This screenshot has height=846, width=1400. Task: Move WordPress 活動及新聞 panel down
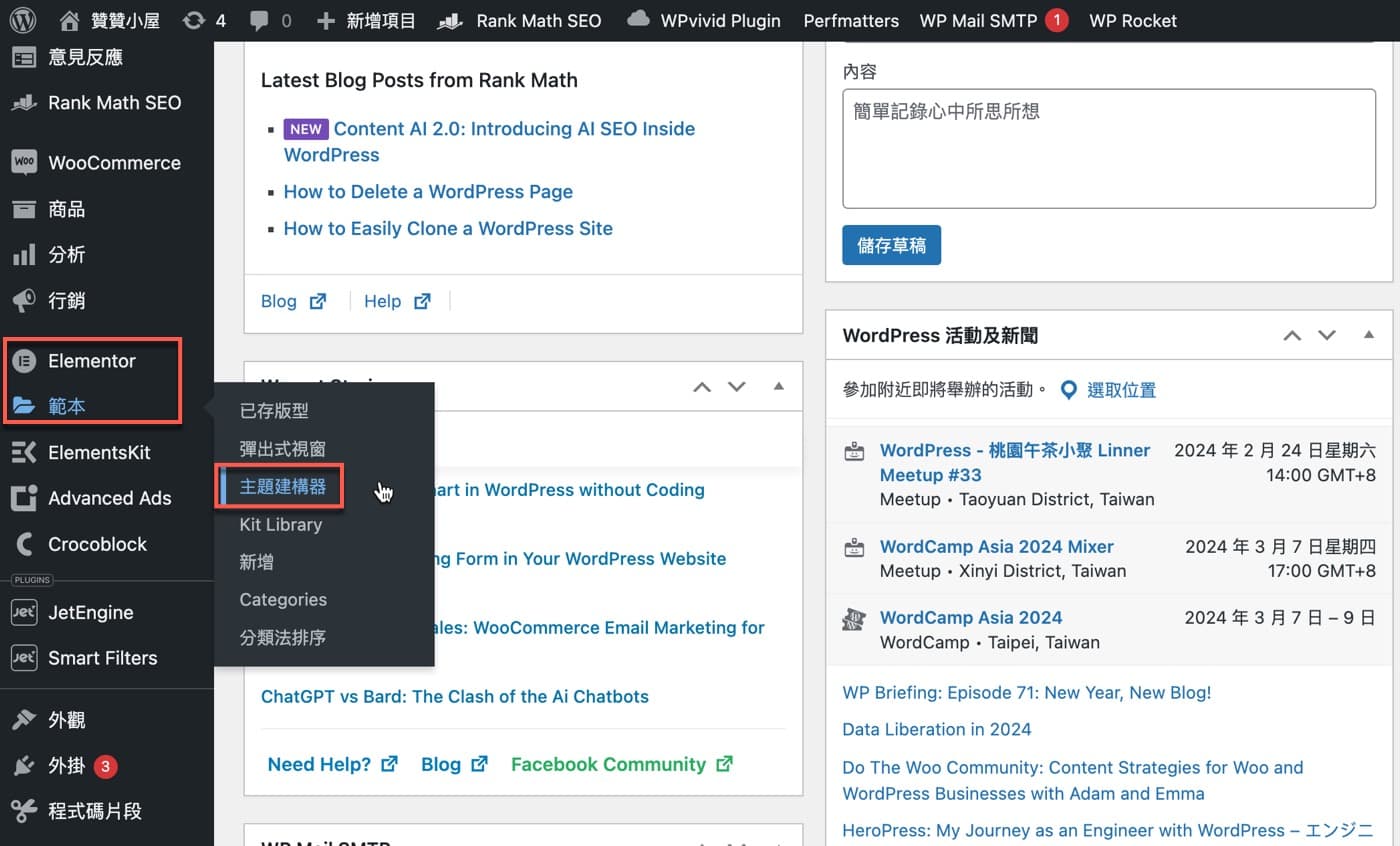1327,336
